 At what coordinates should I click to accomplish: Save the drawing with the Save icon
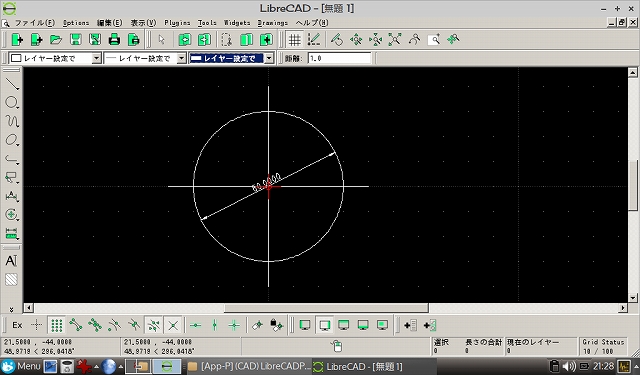(76, 40)
